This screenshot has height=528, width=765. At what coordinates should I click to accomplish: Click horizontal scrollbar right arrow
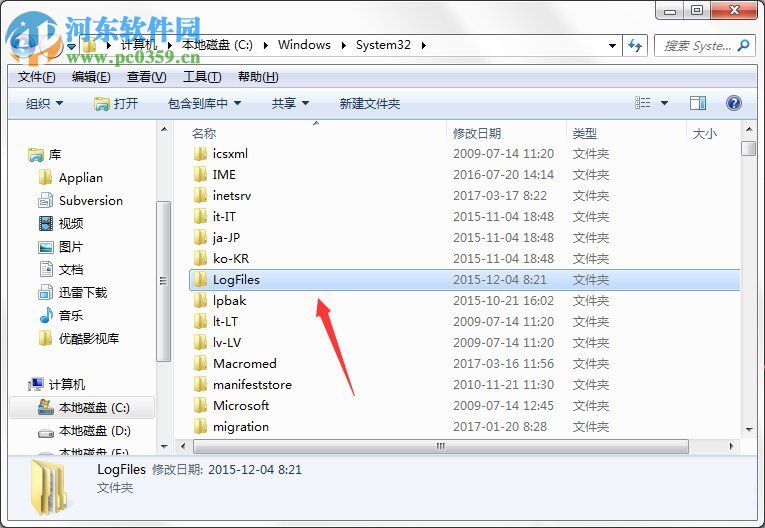pyautogui.click(x=731, y=447)
